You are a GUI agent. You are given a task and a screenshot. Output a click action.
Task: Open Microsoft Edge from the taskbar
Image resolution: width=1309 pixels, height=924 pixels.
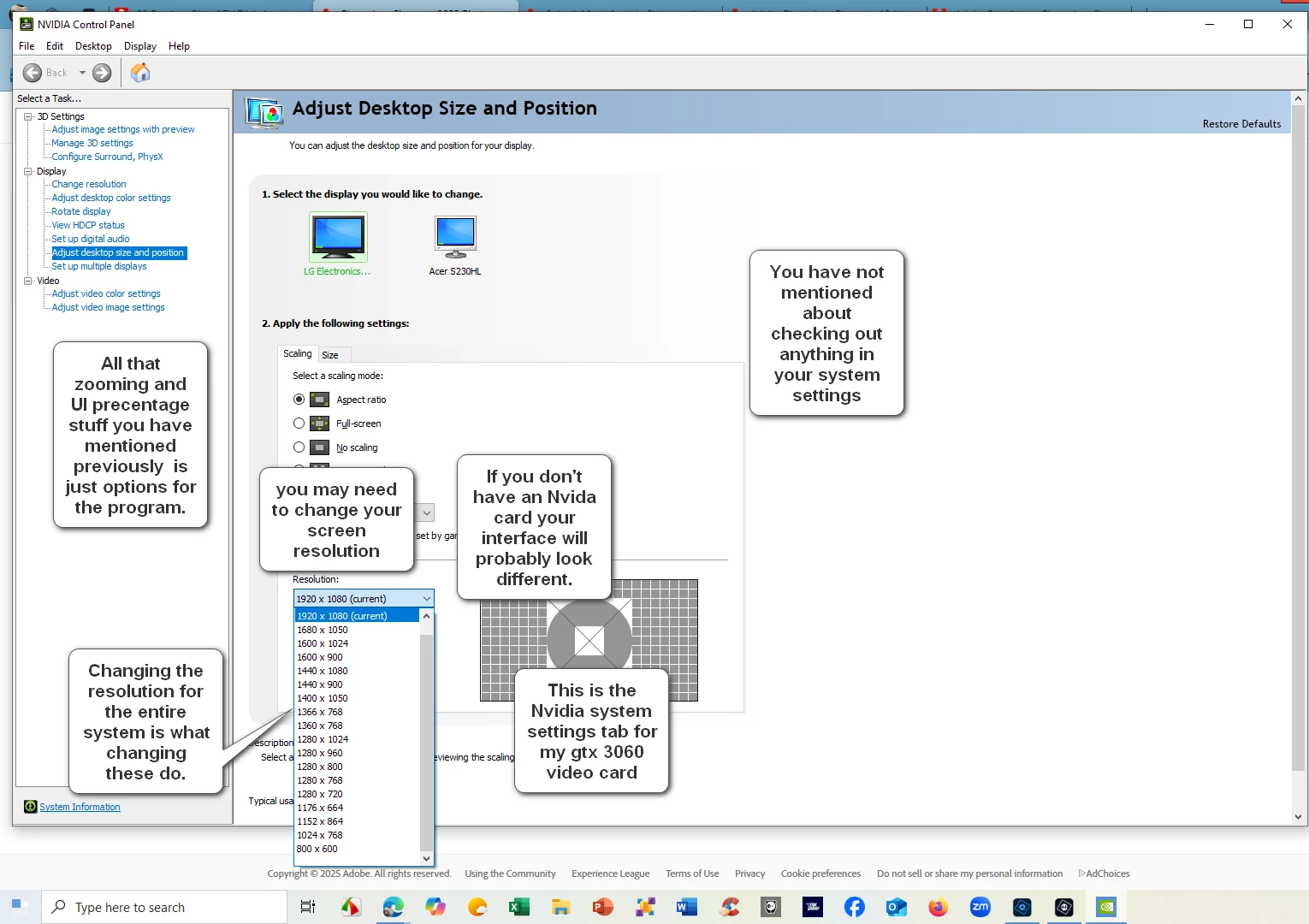point(393,907)
